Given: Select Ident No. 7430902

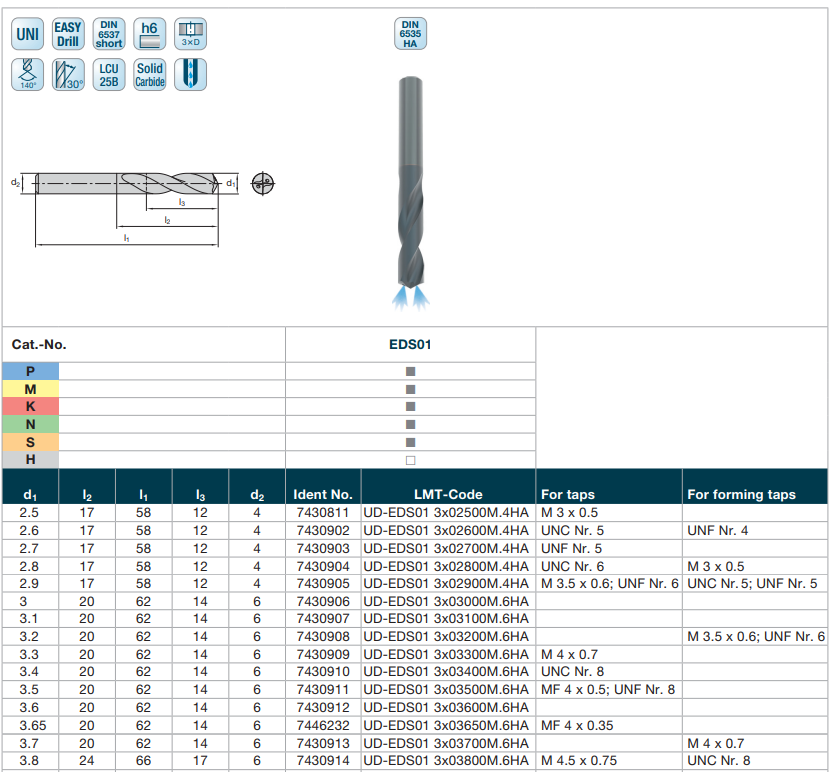Looking at the screenshot, I should [x=323, y=530].
